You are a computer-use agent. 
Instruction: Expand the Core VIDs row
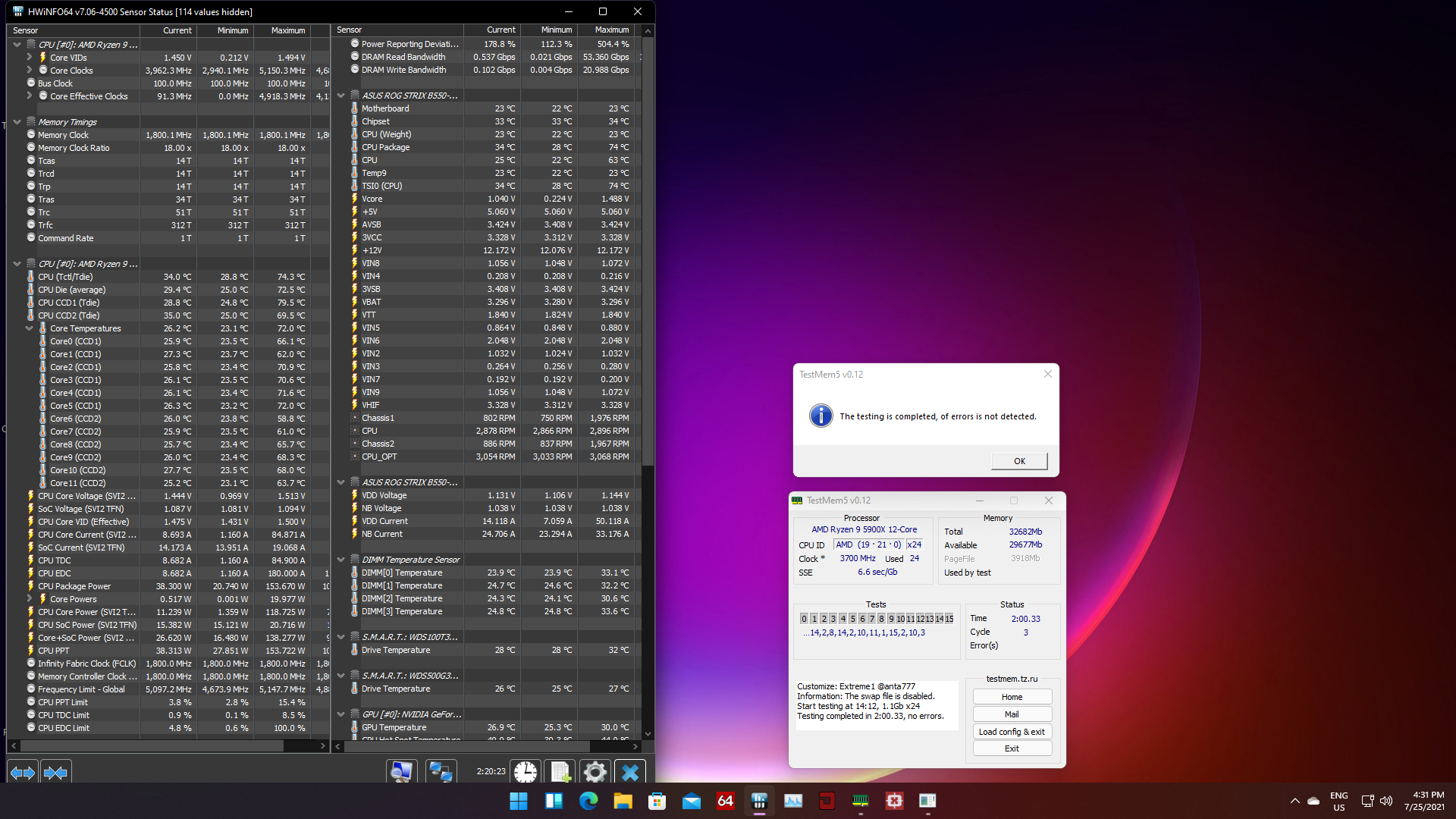tap(29, 58)
